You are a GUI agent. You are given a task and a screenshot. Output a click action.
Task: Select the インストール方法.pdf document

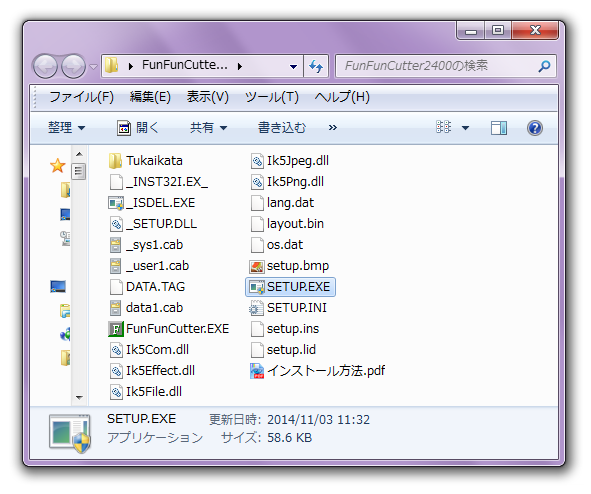317,371
